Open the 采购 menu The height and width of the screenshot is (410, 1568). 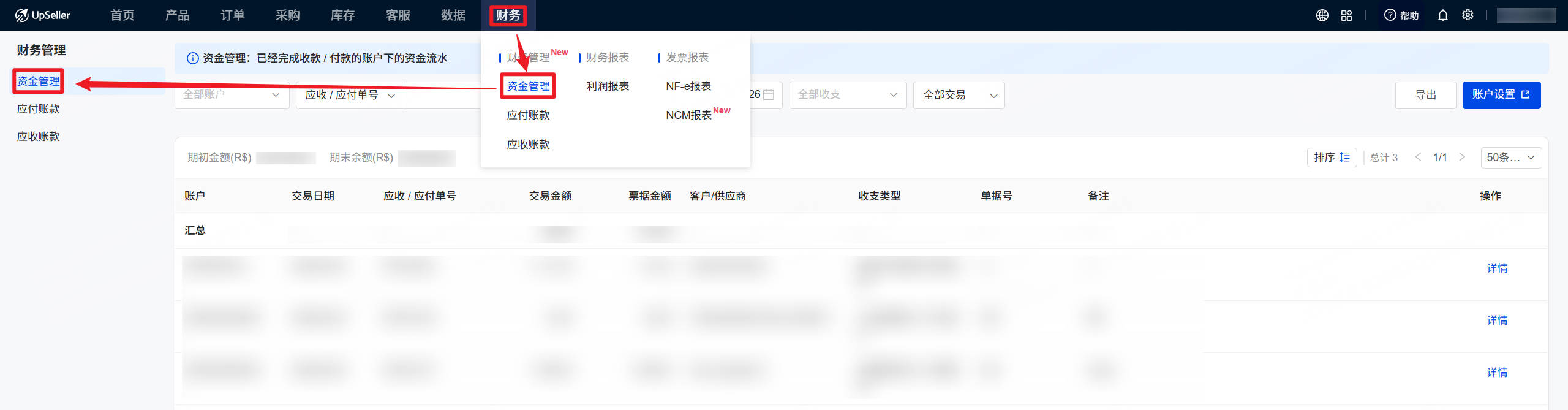pos(288,15)
